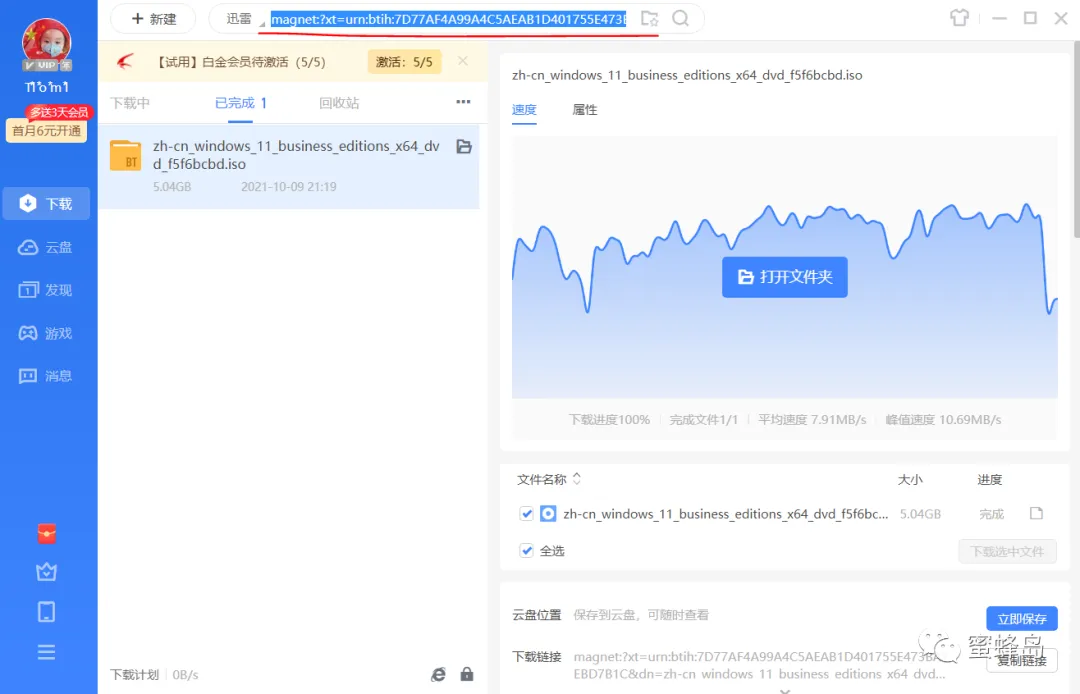1080x694 pixels.
Task: Click the user avatar picture
Action: 47,43
